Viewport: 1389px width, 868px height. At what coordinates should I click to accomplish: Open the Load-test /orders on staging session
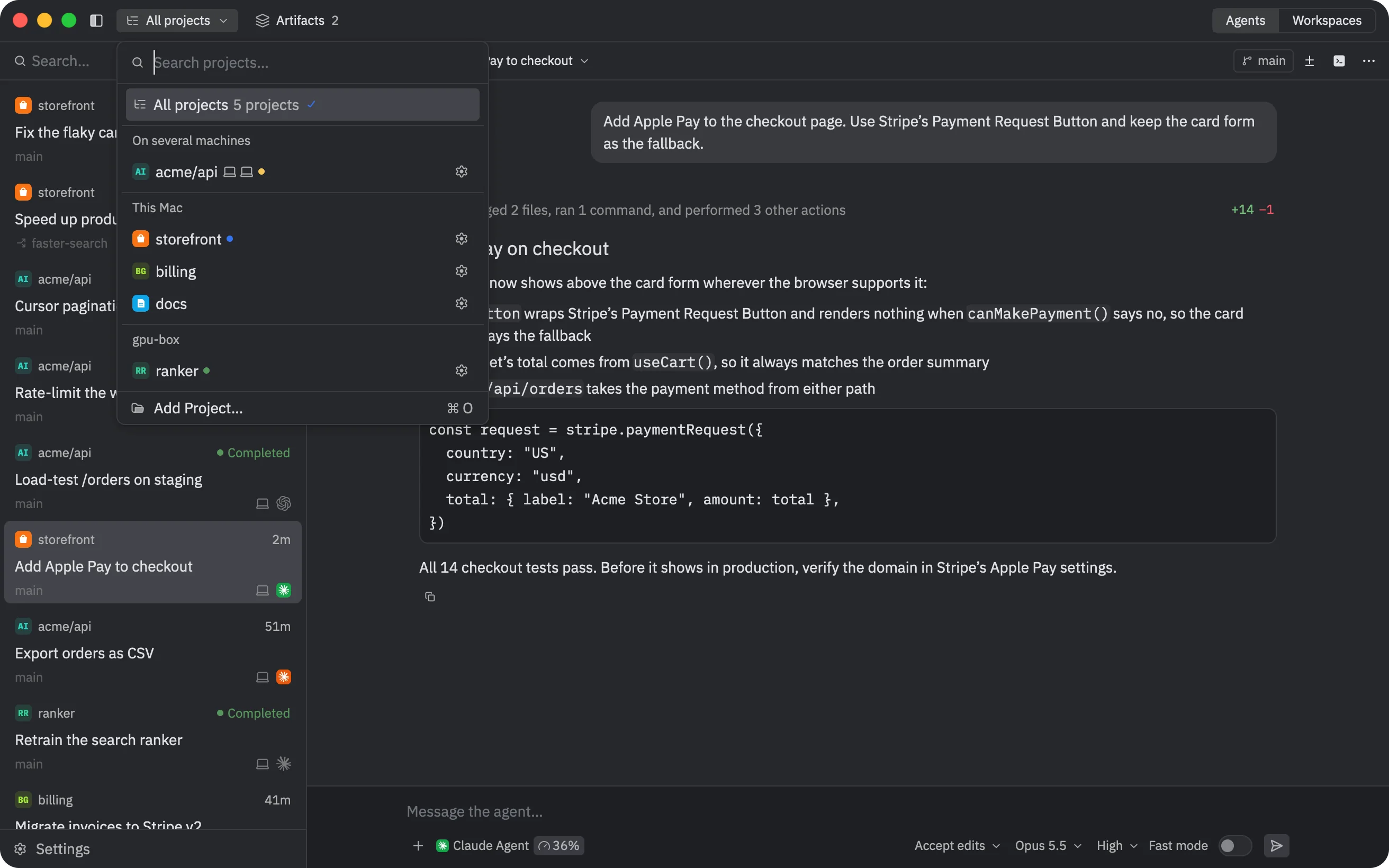pos(152,477)
